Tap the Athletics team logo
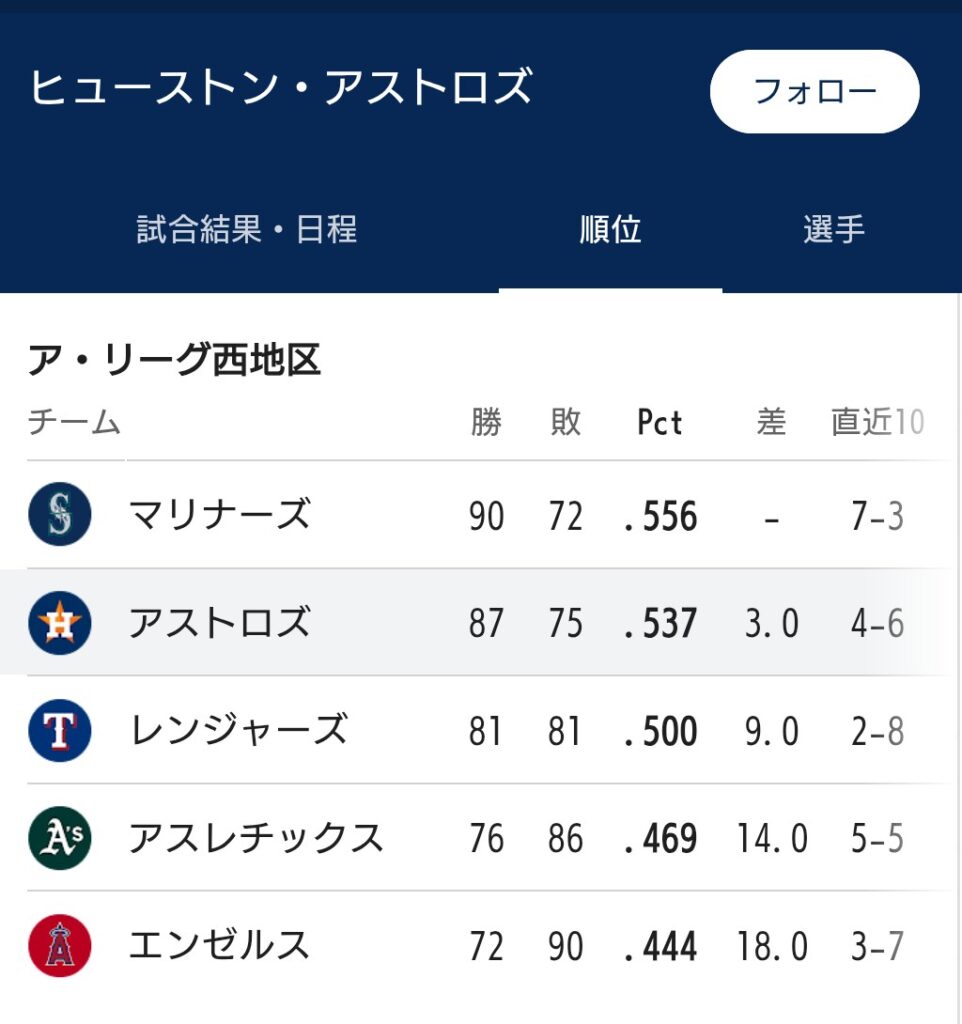This screenshot has width=962, height=1024. tap(60, 838)
